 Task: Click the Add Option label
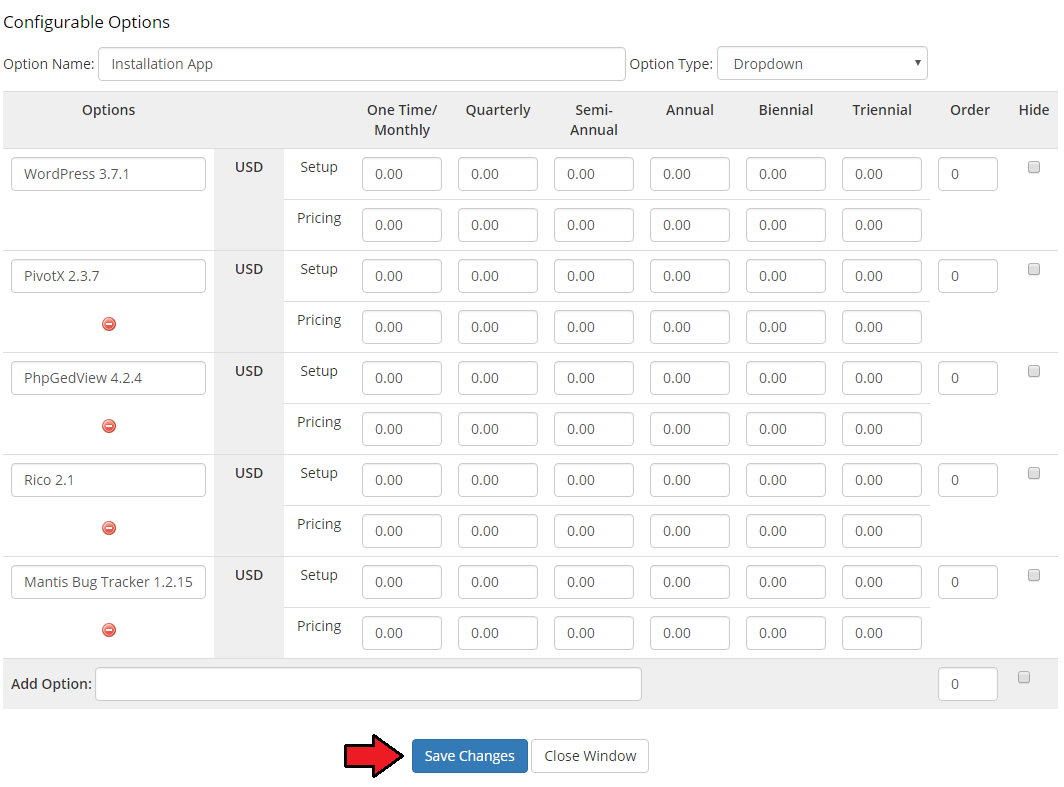[x=51, y=684]
